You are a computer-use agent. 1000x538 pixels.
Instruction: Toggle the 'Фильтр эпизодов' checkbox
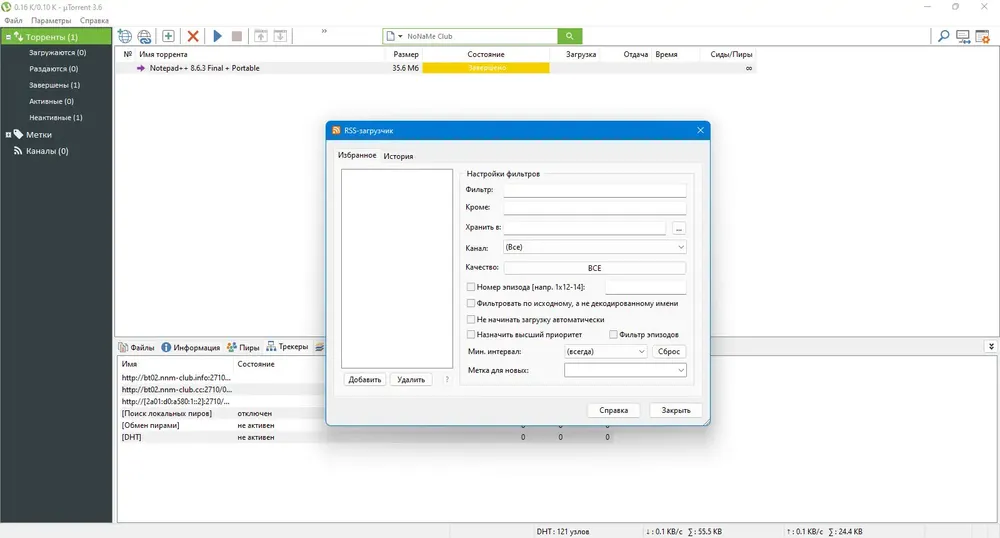(613, 335)
